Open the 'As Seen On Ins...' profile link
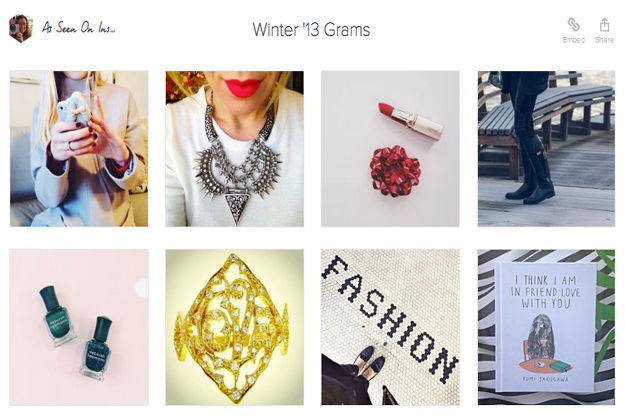The image size is (625, 418). tap(79, 27)
